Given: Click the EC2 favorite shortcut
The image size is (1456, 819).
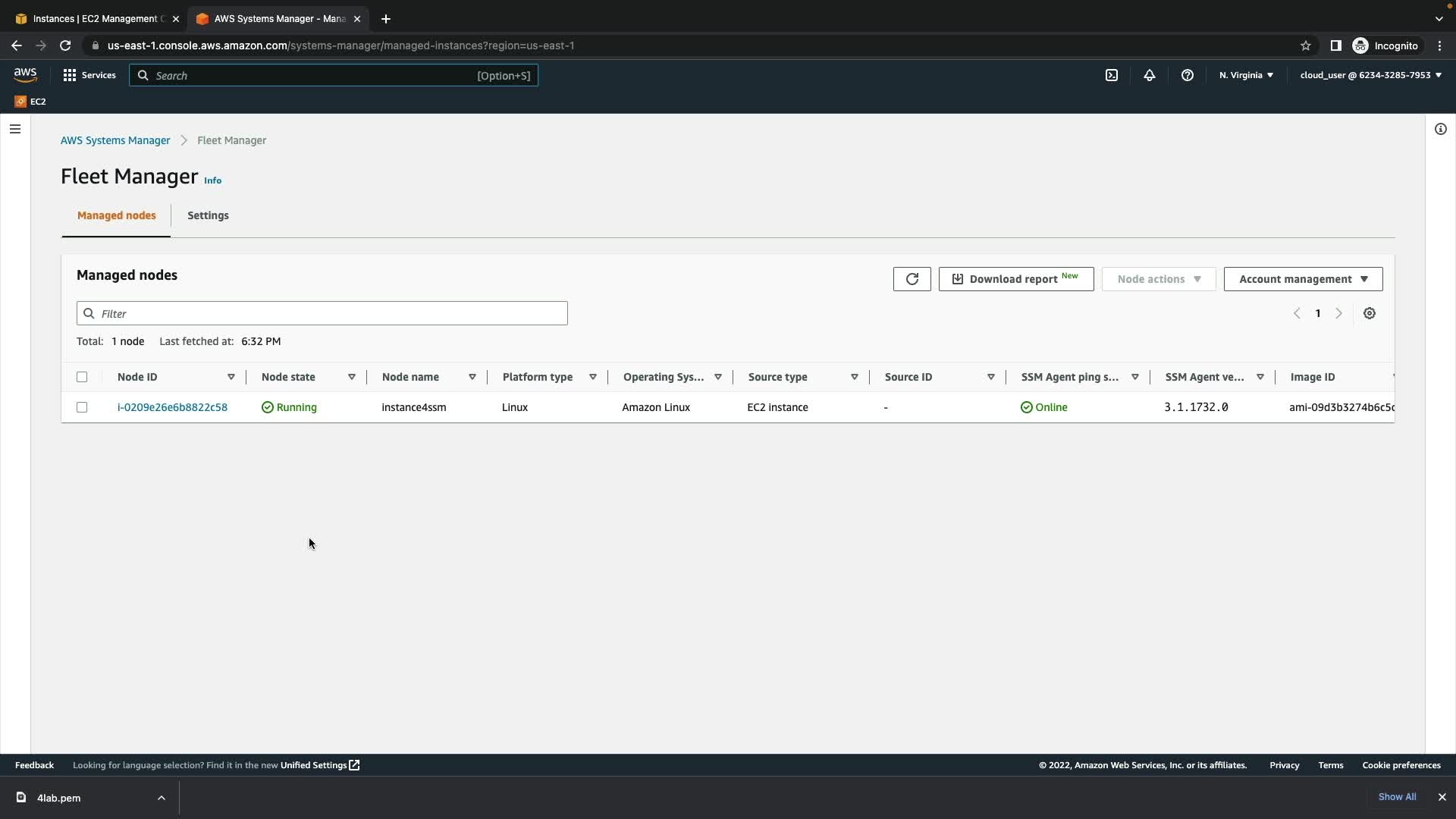Looking at the screenshot, I should pyautogui.click(x=31, y=102).
